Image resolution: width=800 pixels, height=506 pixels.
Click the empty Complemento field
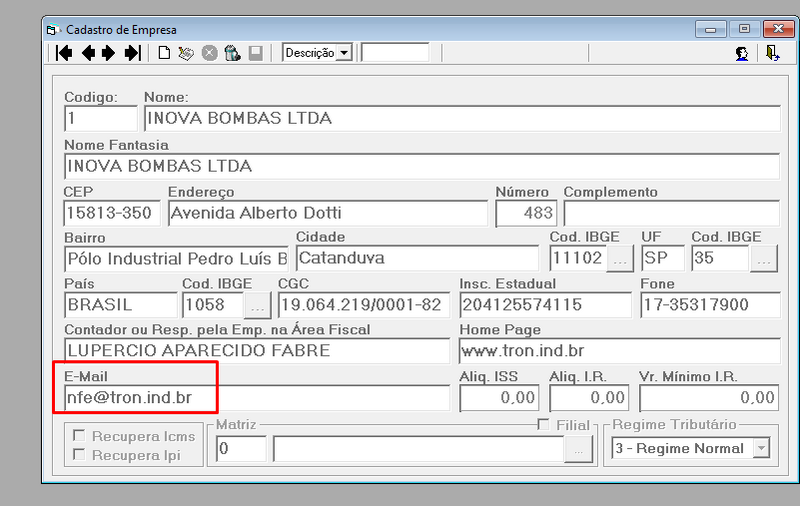[671, 213]
